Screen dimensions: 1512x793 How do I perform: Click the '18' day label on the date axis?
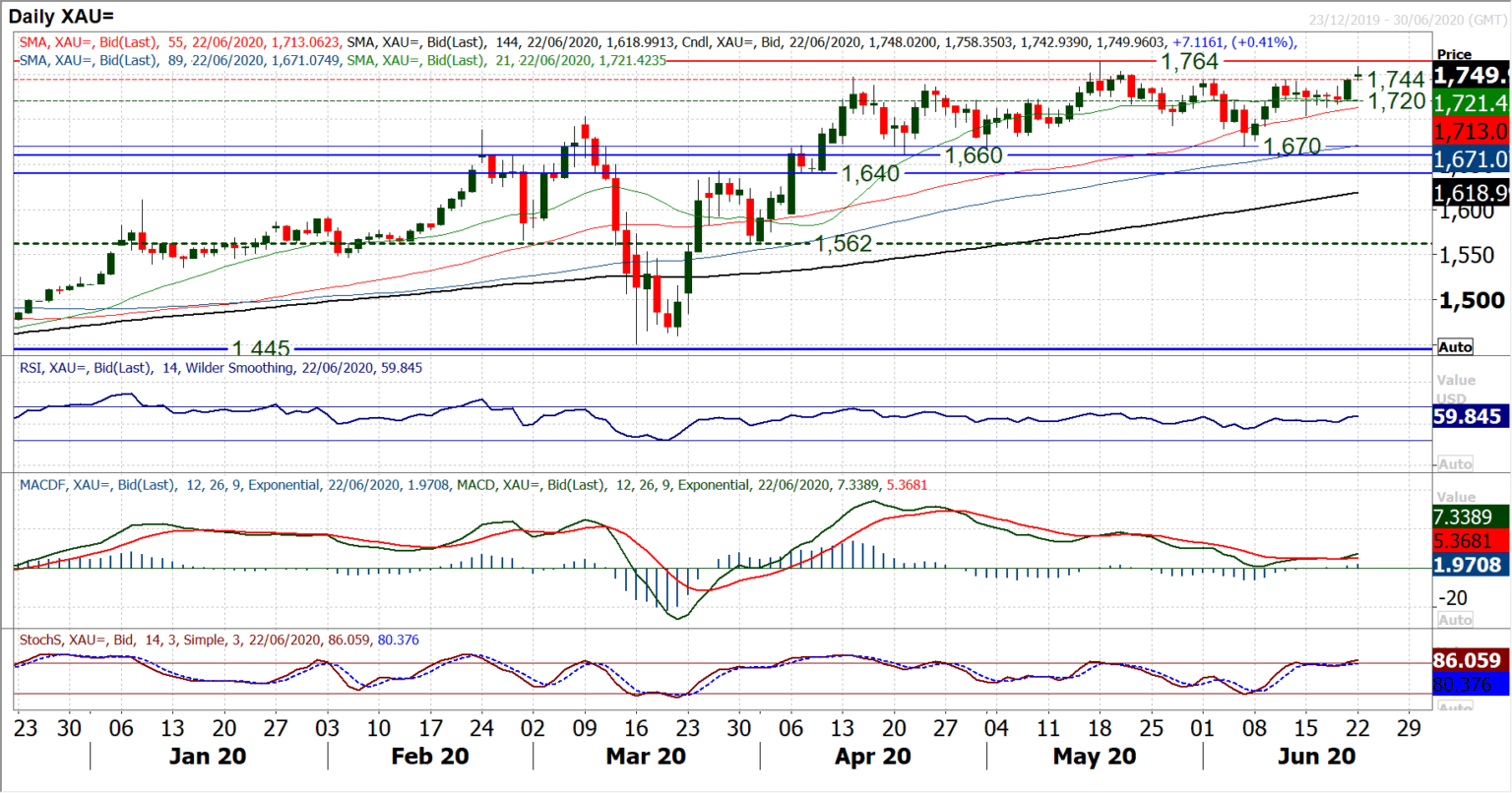1100,728
